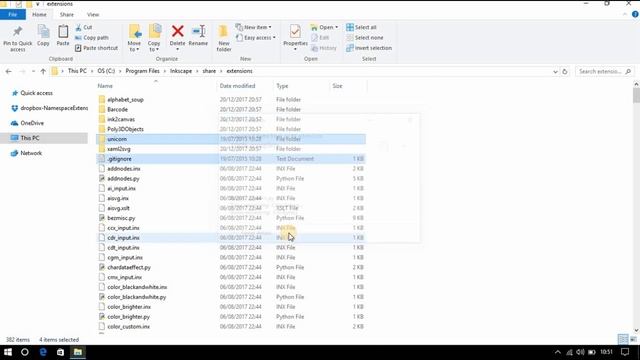Sort by Name column header

pyautogui.click(x=105, y=86)
